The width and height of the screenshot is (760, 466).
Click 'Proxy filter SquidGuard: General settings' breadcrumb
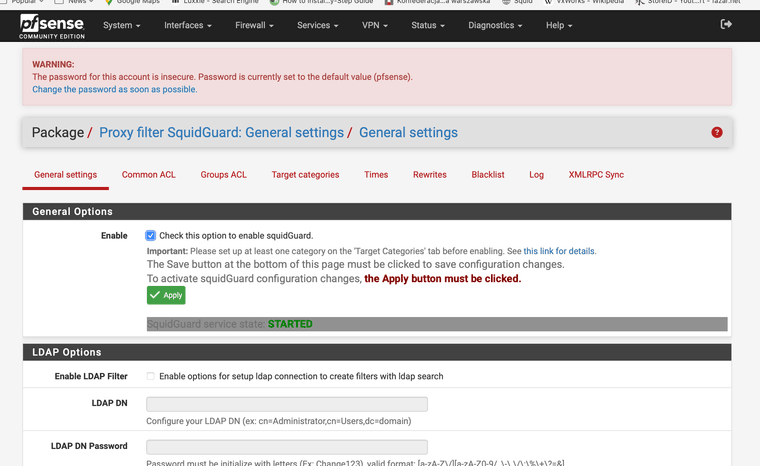[222, 132]
